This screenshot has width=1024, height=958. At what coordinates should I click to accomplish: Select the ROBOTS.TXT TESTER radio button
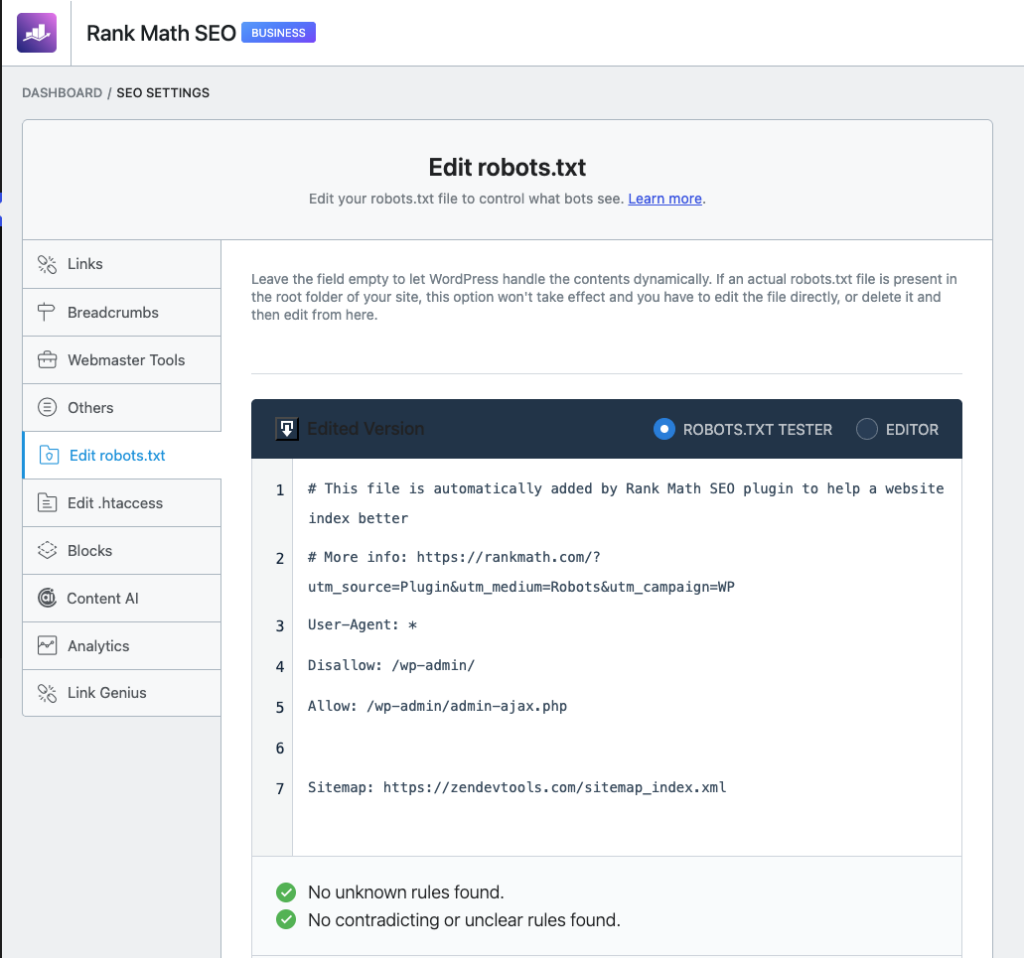point(664,429)
